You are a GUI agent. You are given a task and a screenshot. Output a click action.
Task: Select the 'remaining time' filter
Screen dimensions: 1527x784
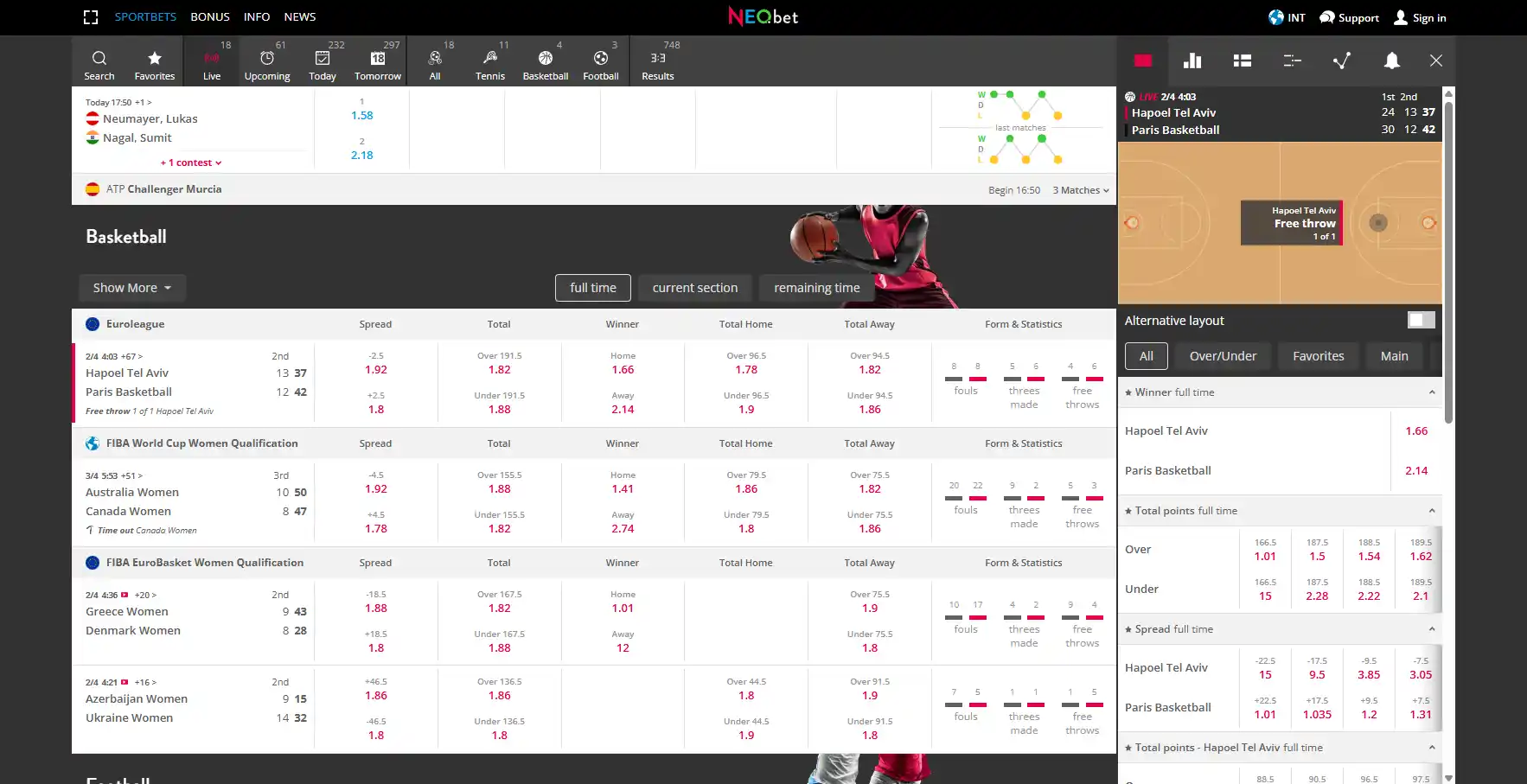[x=816, y=288]
